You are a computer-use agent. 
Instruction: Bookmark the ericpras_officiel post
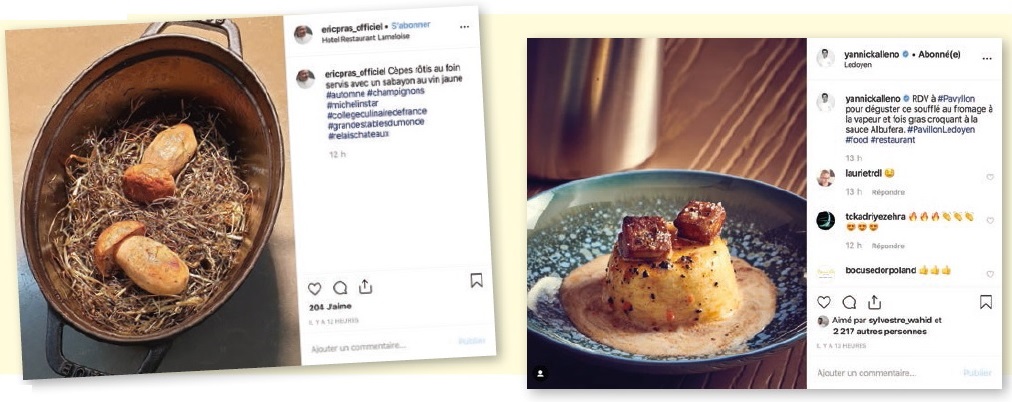pyautogui.click(x=476, y=280)
